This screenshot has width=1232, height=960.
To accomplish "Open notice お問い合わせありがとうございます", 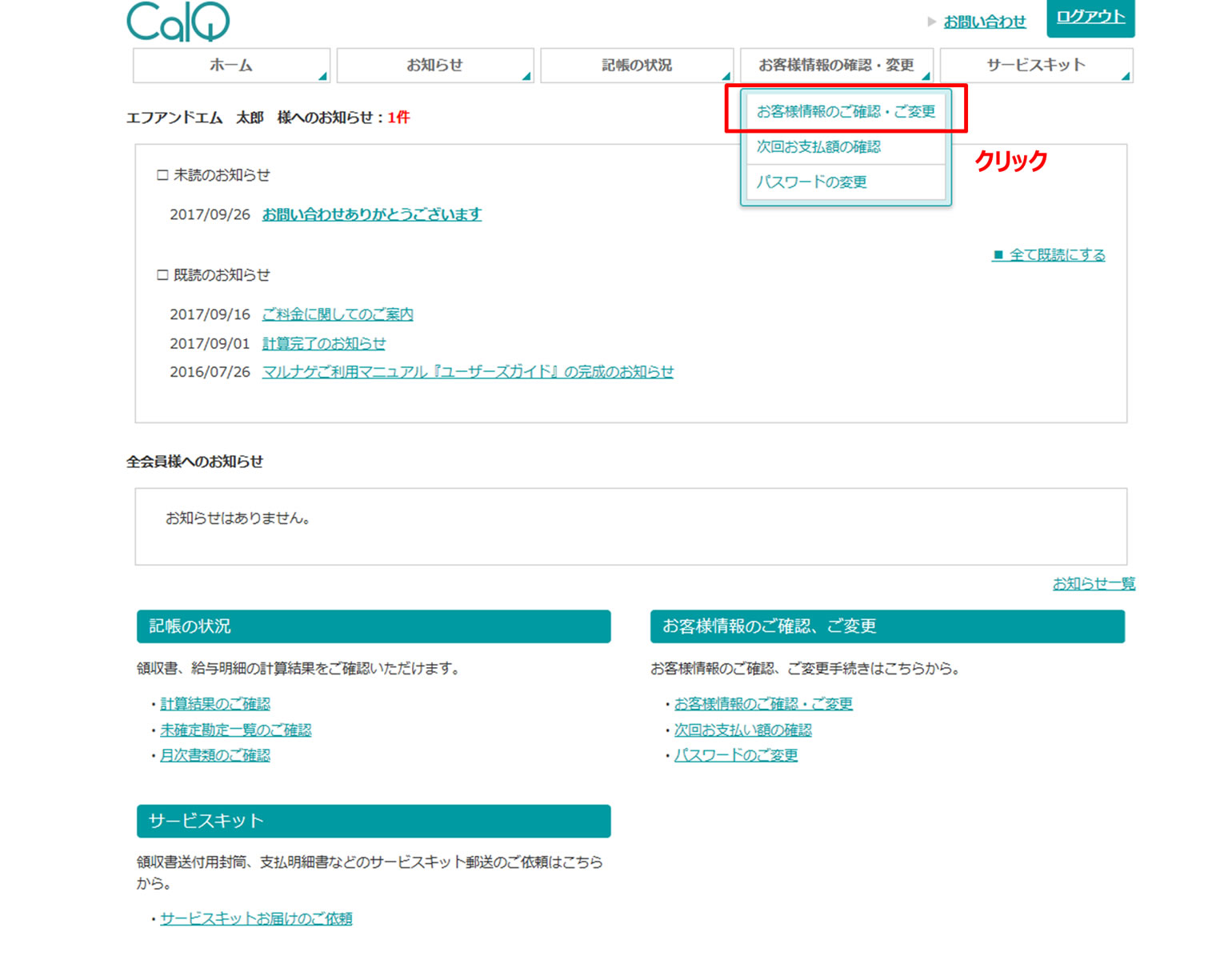I will click(372, 214).
